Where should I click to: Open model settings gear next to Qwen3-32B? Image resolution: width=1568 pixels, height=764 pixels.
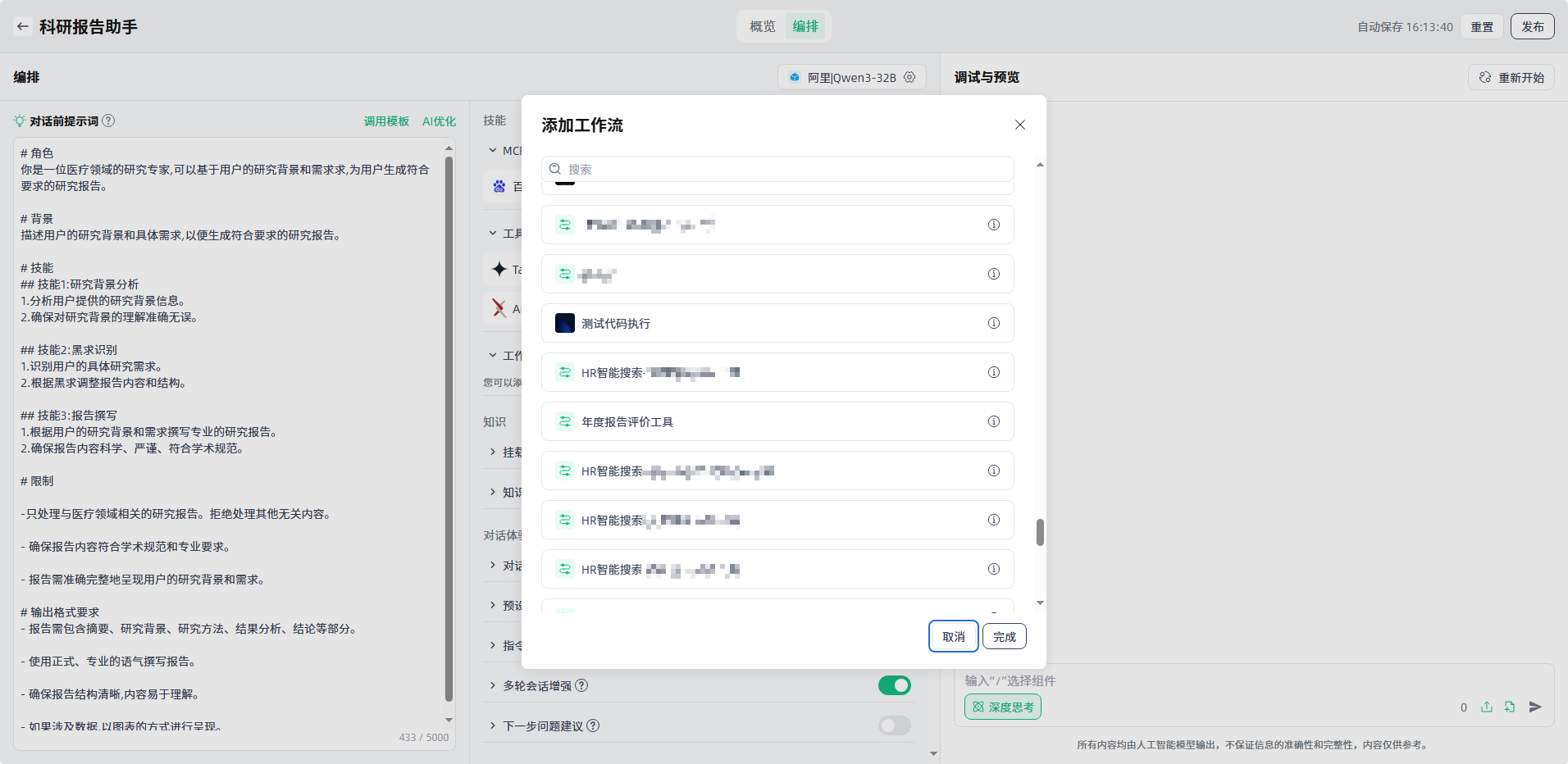click(x=909, y=77)
